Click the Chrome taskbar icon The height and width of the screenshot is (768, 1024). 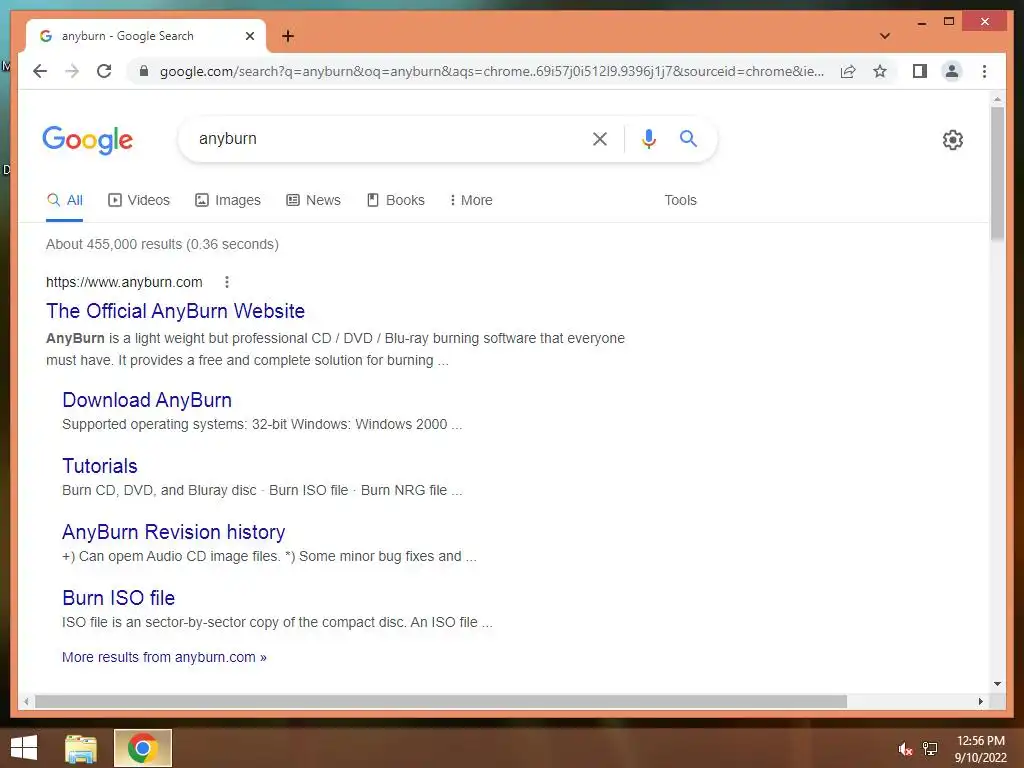[143, 748]
